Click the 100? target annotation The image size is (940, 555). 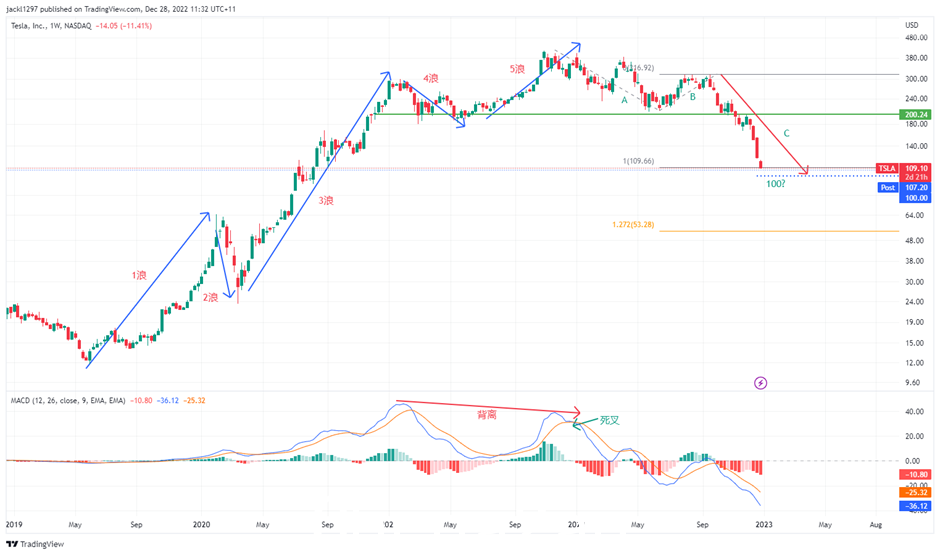click(776, 184)
